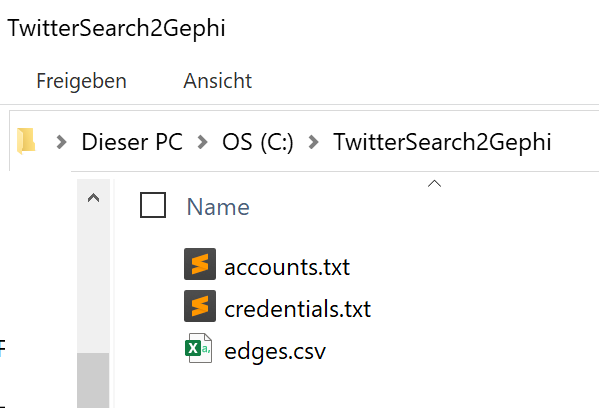Image resolution: width=599 pixels, height=408 pixels.
Task: Click the Sublime Text icon of accounts.txt
Action: click(200, 264)
